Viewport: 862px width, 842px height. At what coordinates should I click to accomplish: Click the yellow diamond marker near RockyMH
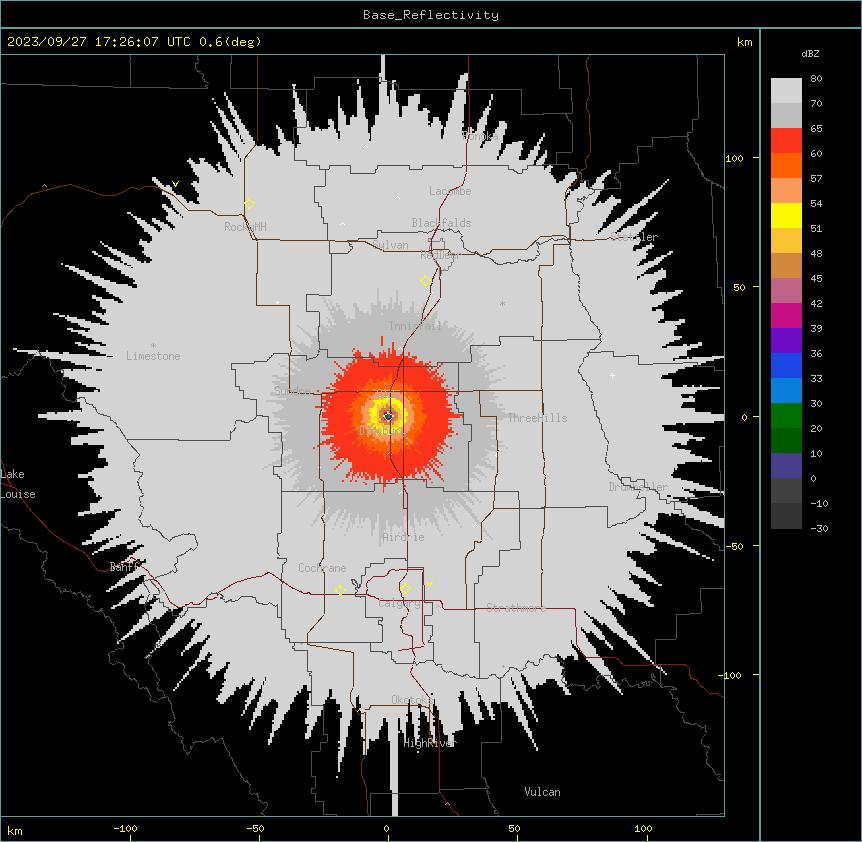tap(249, 204)
